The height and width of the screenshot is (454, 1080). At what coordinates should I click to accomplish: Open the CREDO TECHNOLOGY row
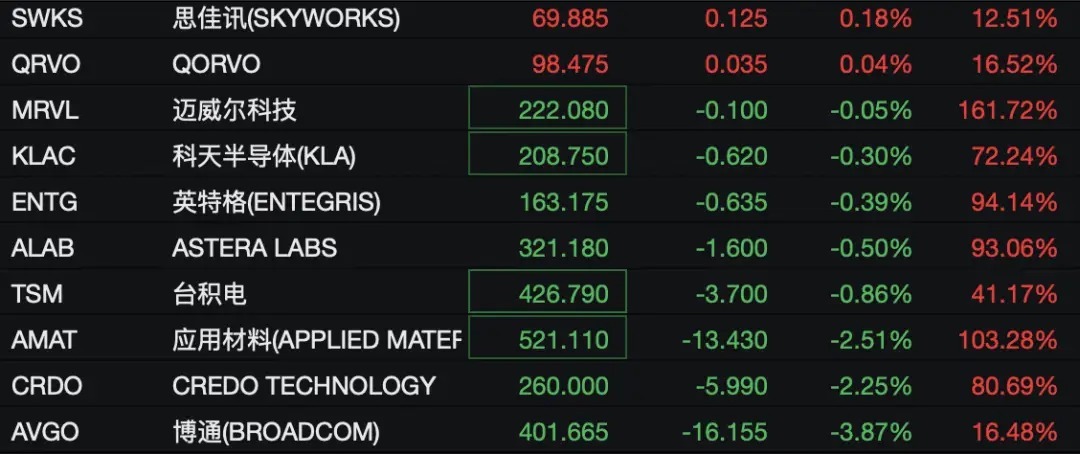pyautogui.click(x=540, y=385)
